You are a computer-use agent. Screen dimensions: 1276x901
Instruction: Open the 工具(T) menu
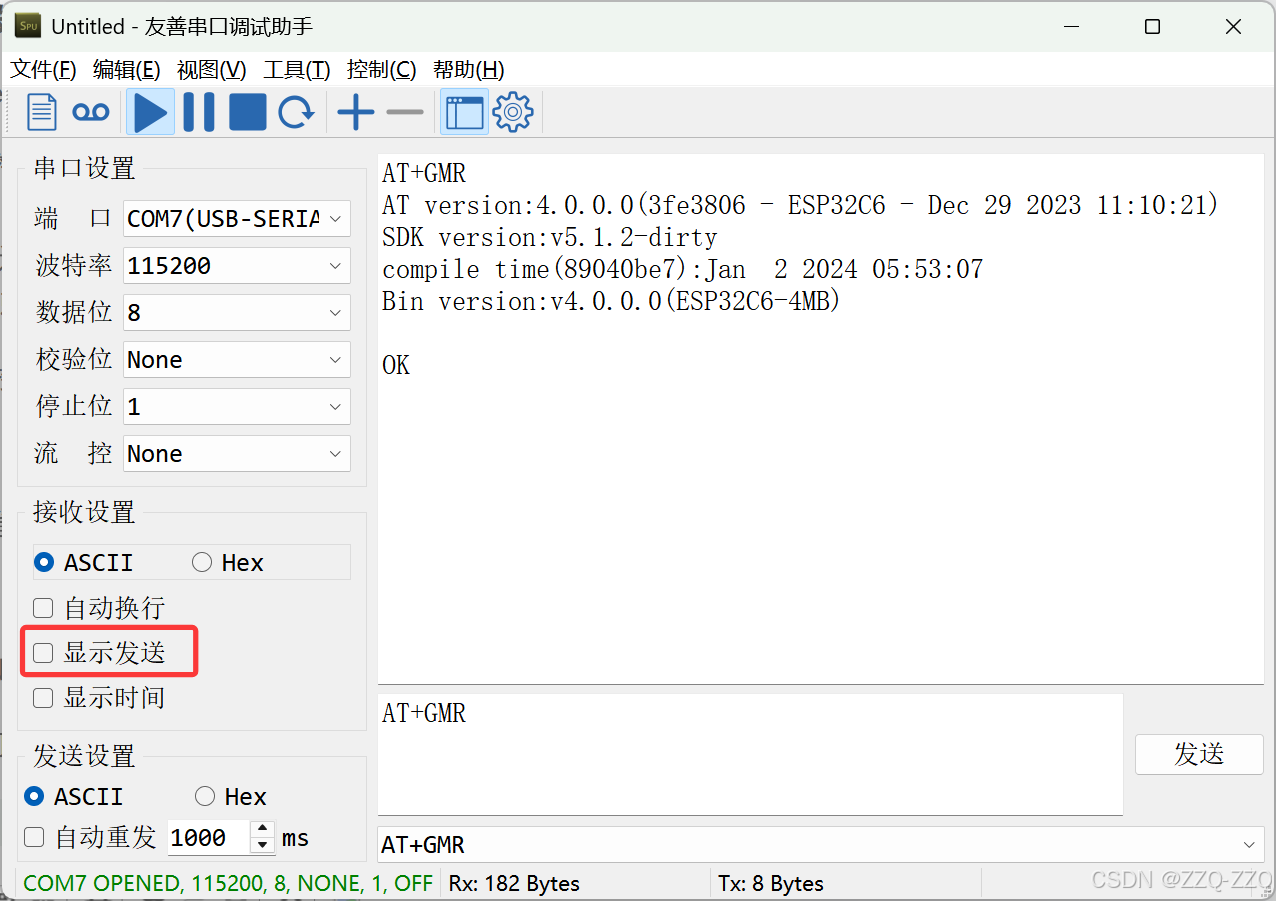(297, 70)
